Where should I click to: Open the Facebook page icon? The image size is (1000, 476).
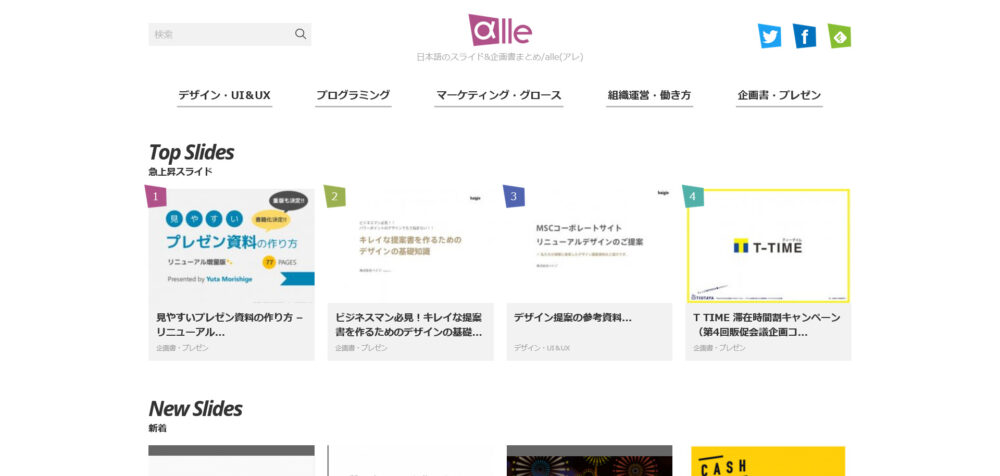805,36
